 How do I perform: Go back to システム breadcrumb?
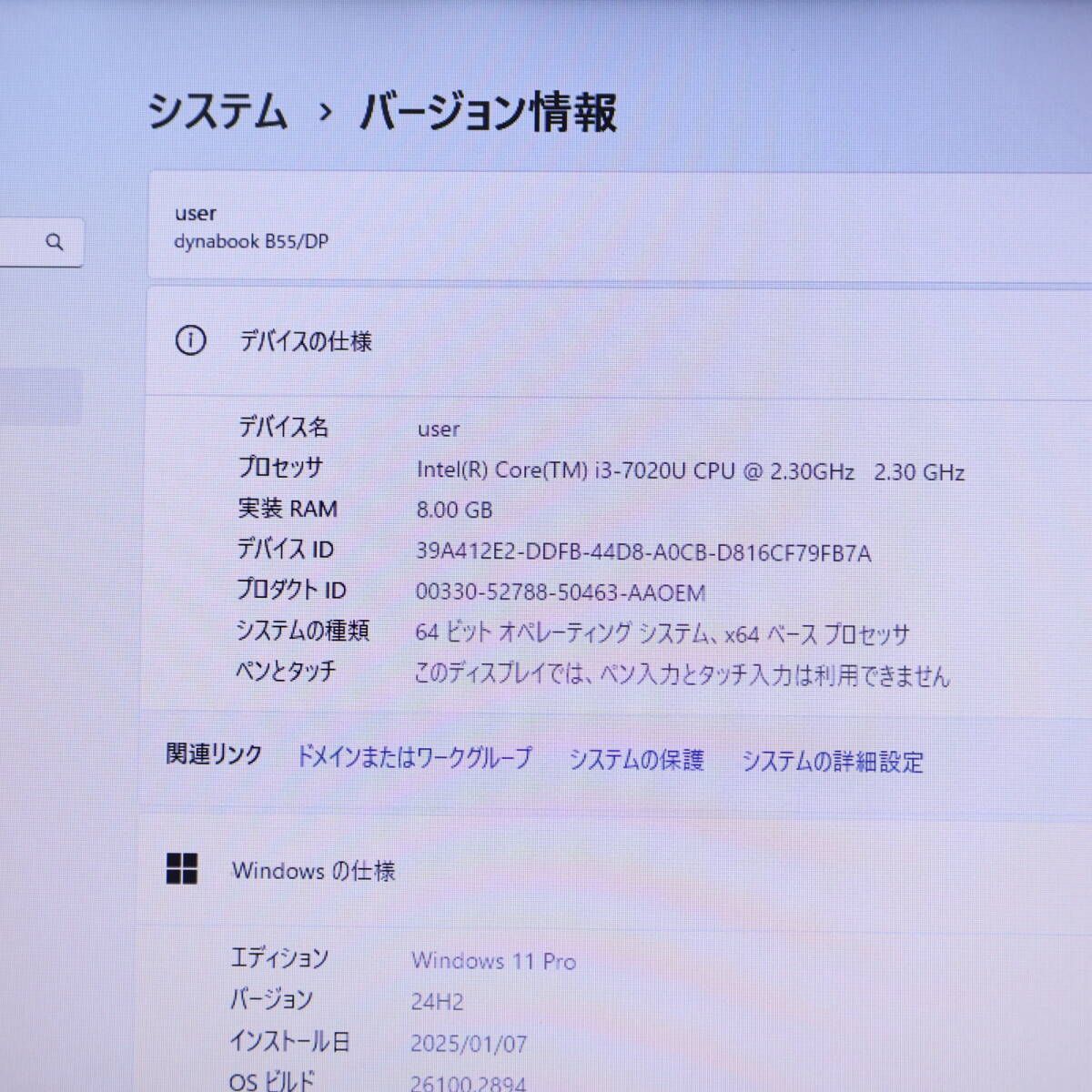coord(217,112)
